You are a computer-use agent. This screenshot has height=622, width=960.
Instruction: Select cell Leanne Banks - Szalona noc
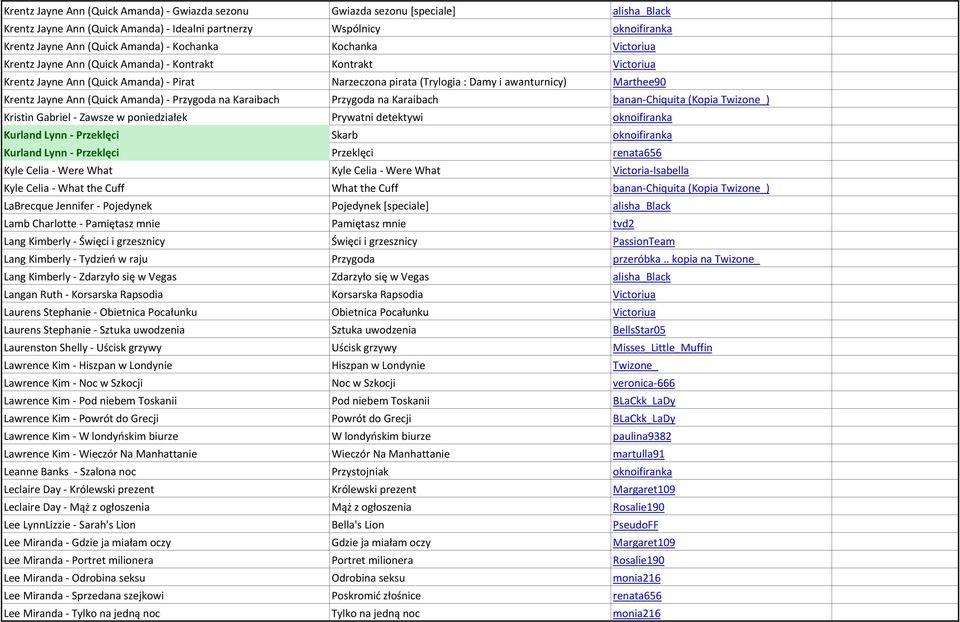click(x=165, y=473)
